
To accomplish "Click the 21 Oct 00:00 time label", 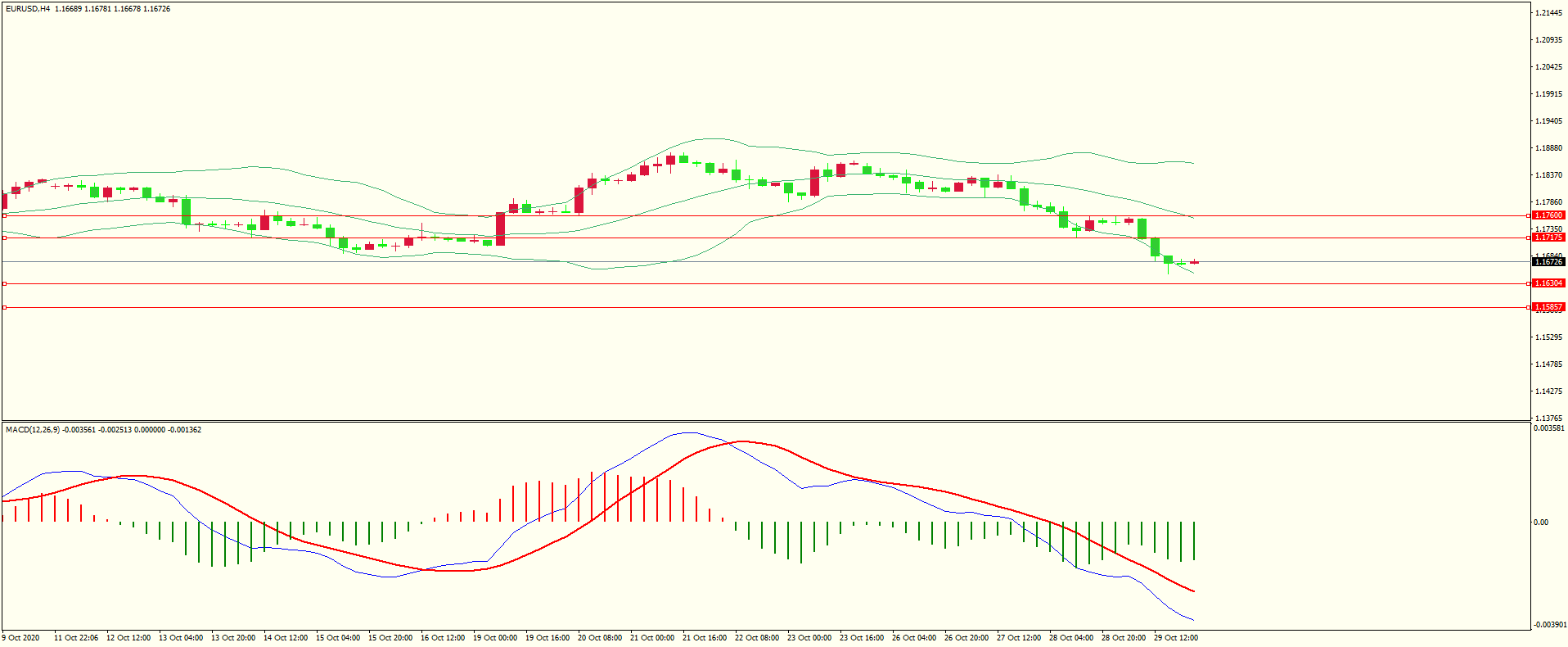I will click(652, 638).
